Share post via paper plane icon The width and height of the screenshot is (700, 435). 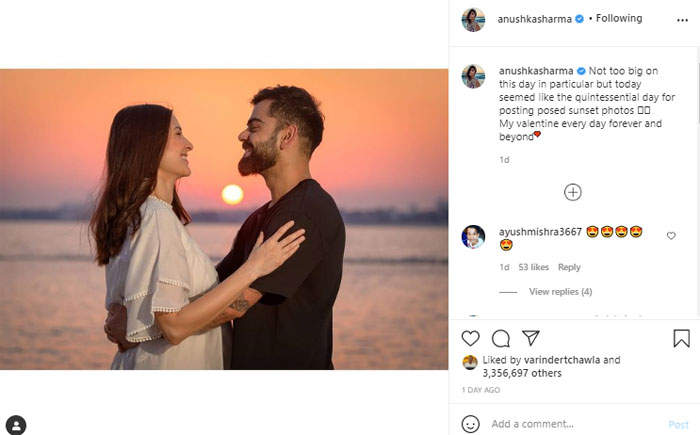coord(531,338)
